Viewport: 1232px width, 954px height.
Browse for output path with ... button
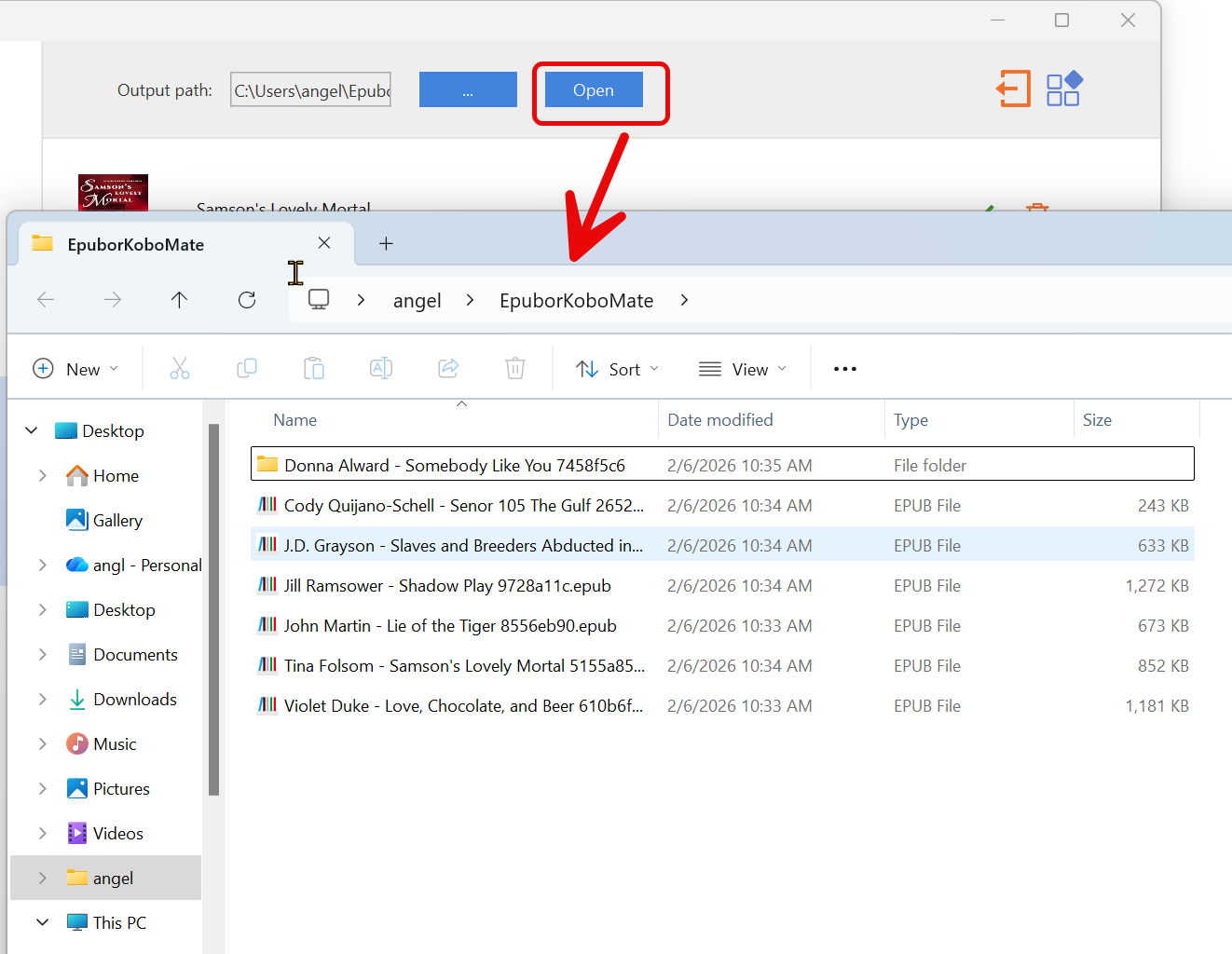(x=467, y=89)
